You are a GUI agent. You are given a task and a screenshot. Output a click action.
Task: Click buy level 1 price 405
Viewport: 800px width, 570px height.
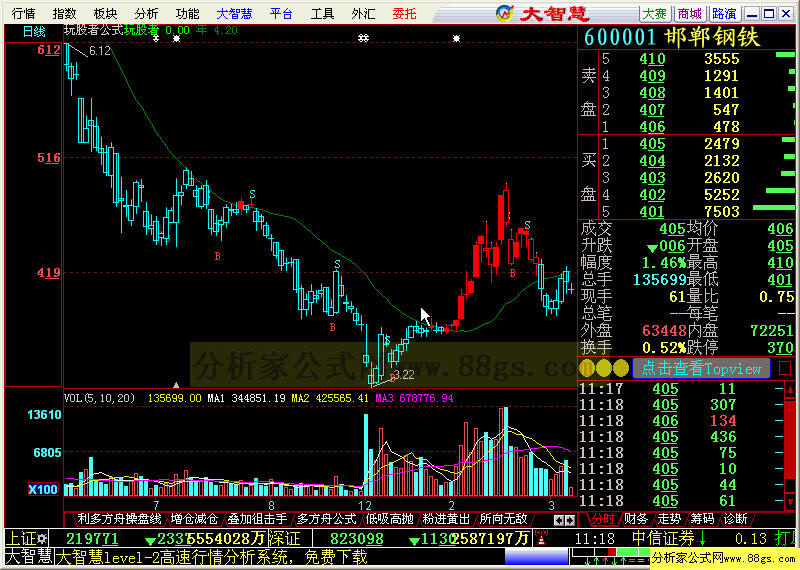click(653, 143)
